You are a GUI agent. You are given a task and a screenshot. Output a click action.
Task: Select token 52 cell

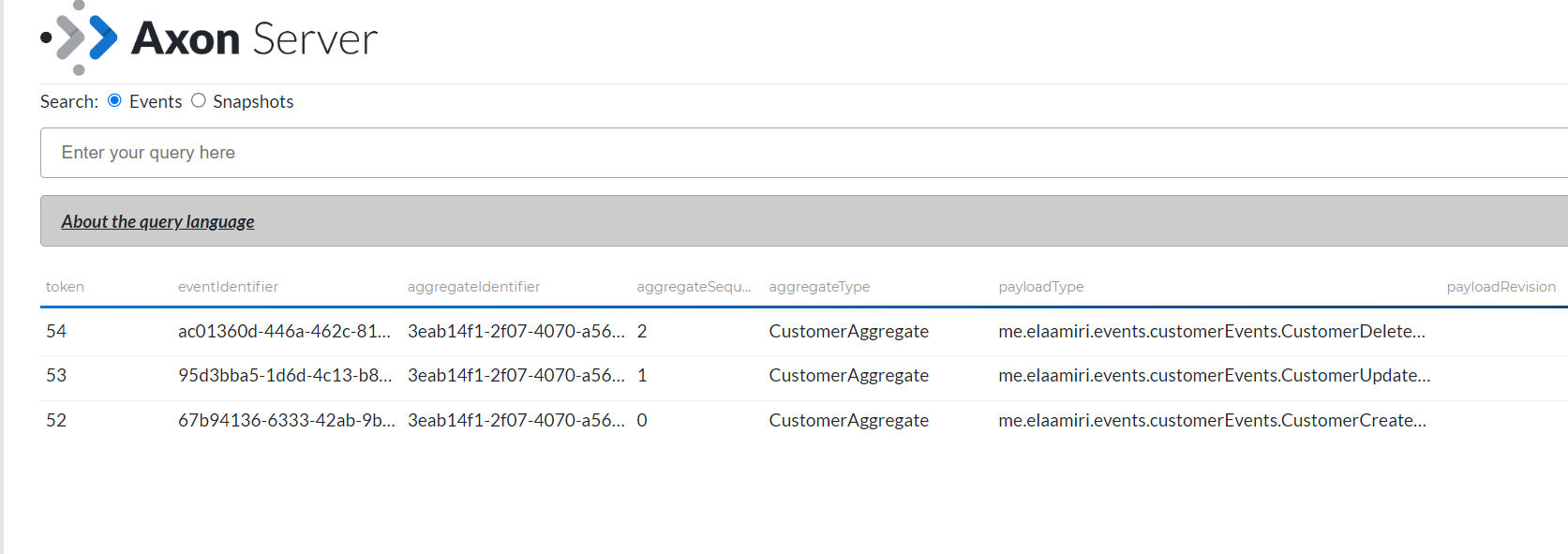pos(56,420)
